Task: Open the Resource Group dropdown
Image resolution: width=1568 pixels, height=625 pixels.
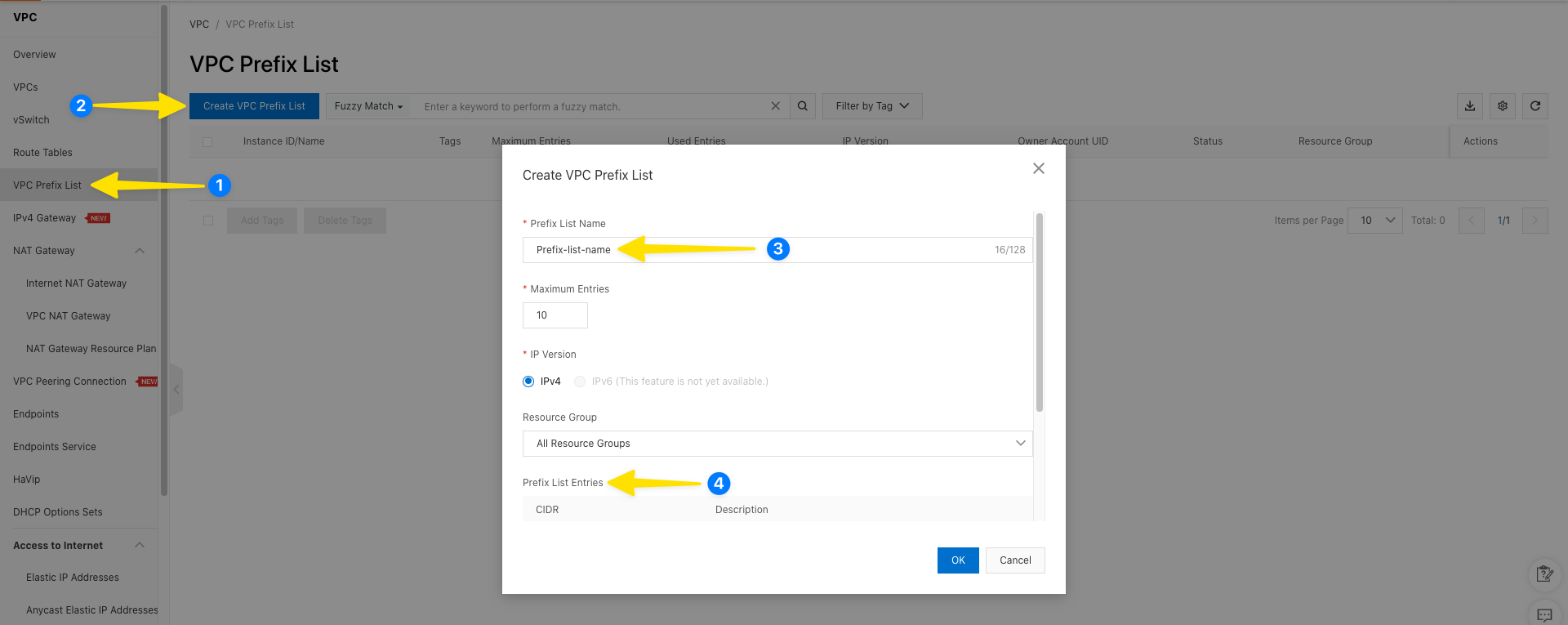Action: pos(777,444)
